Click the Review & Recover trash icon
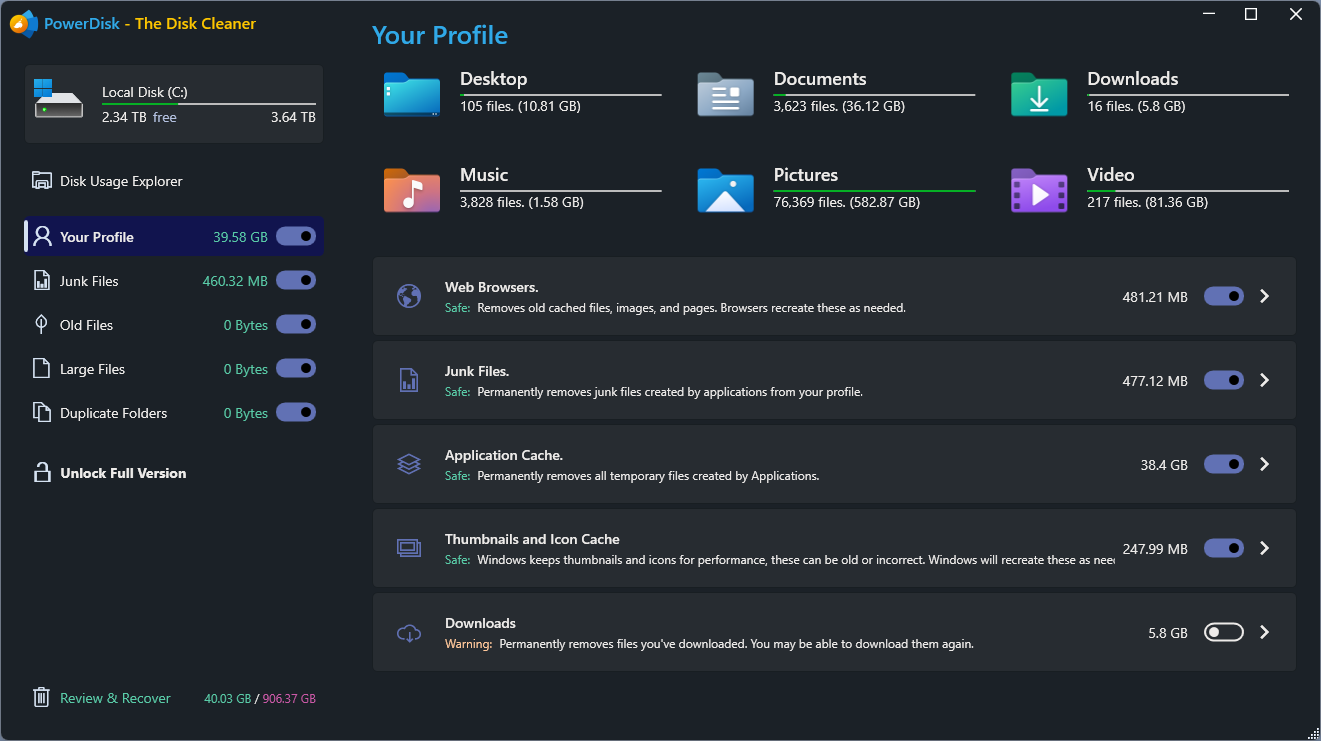The width and height of the screenshot is (1321, 741). pos(41,698)
